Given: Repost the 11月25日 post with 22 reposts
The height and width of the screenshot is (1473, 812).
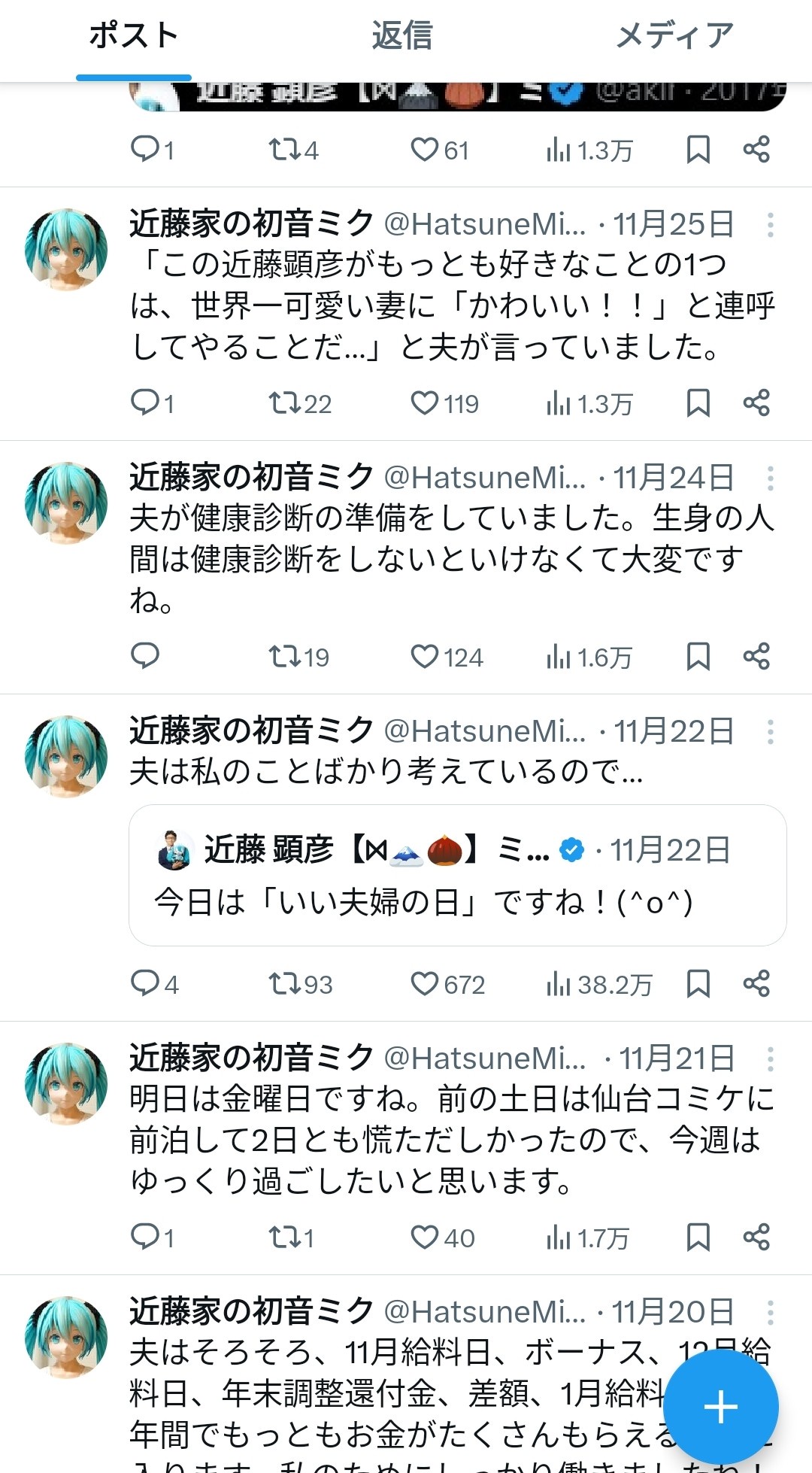Looking at the screenshot, I should coord(285,403).
